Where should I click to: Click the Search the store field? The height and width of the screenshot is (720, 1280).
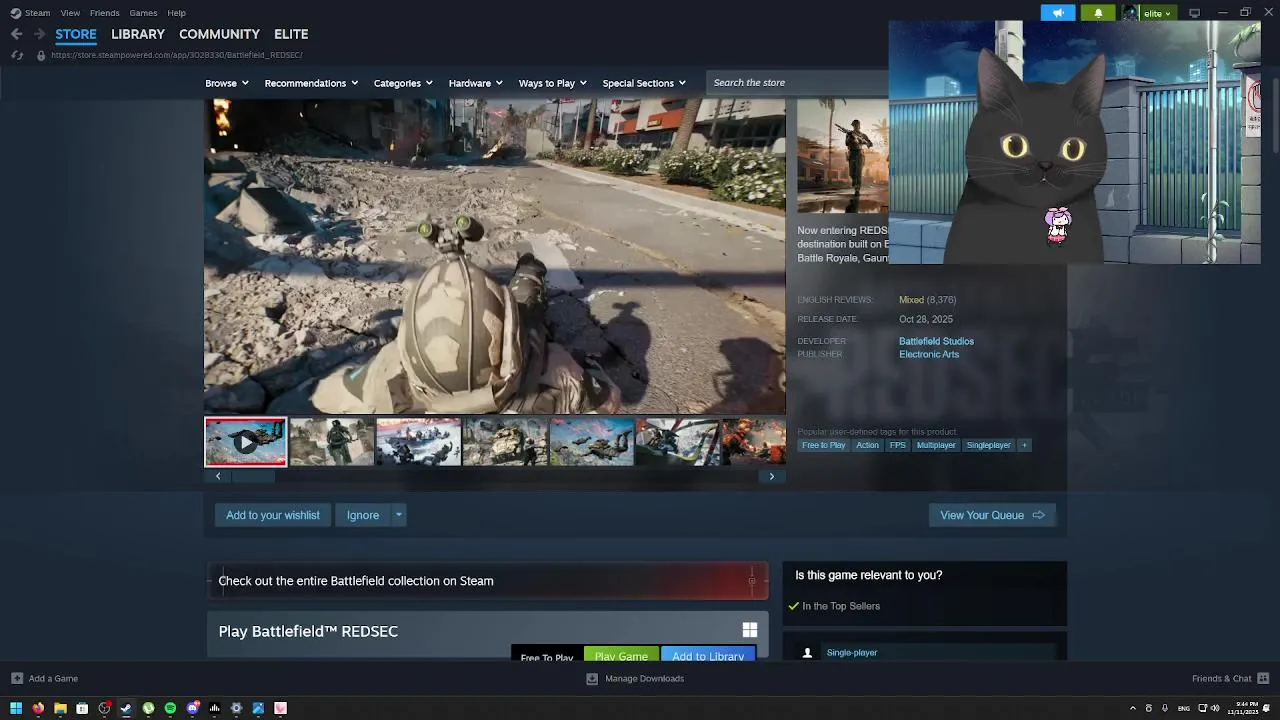797,83
